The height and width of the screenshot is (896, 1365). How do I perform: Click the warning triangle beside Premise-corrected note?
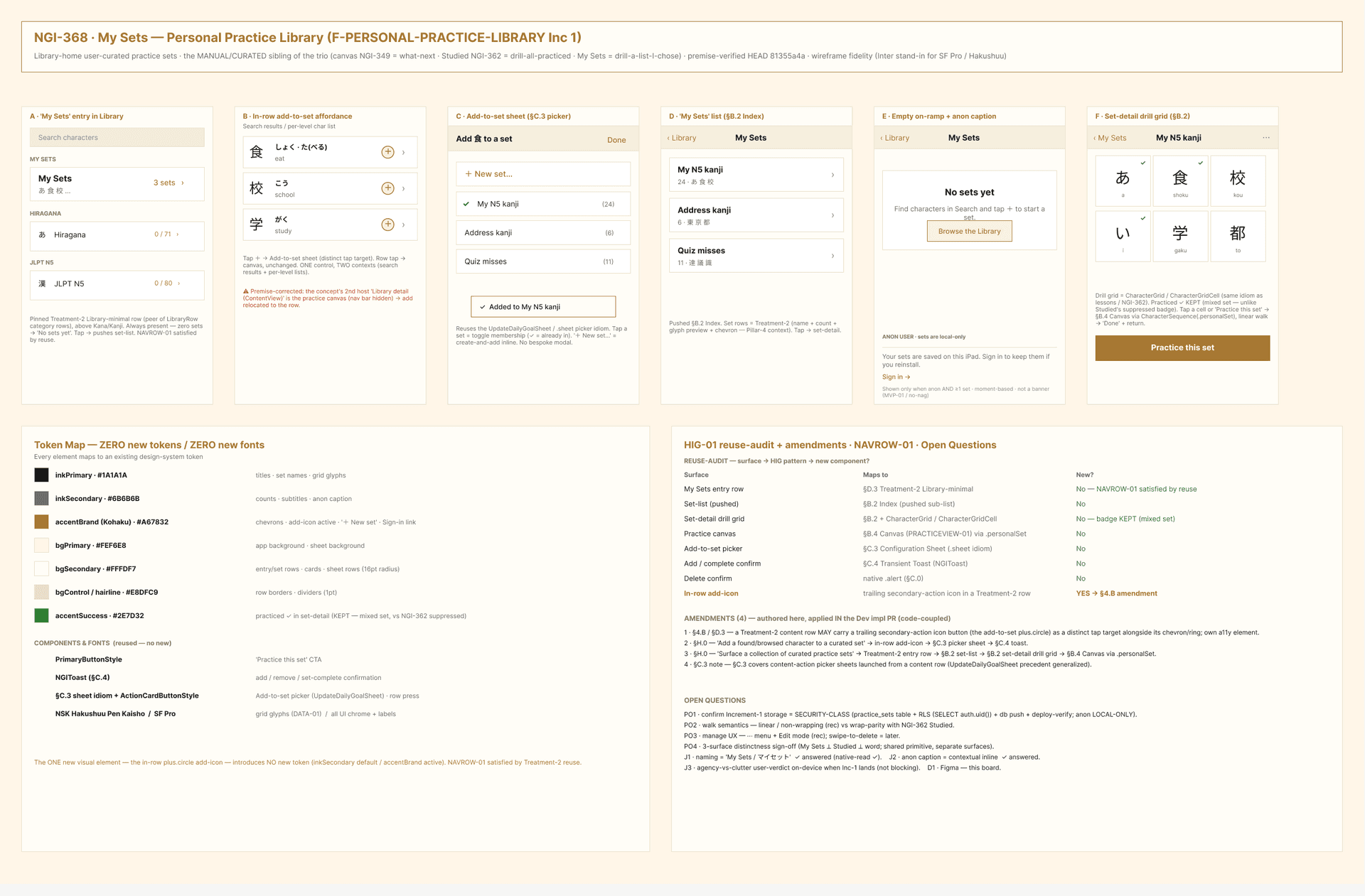tap(246, 291)
